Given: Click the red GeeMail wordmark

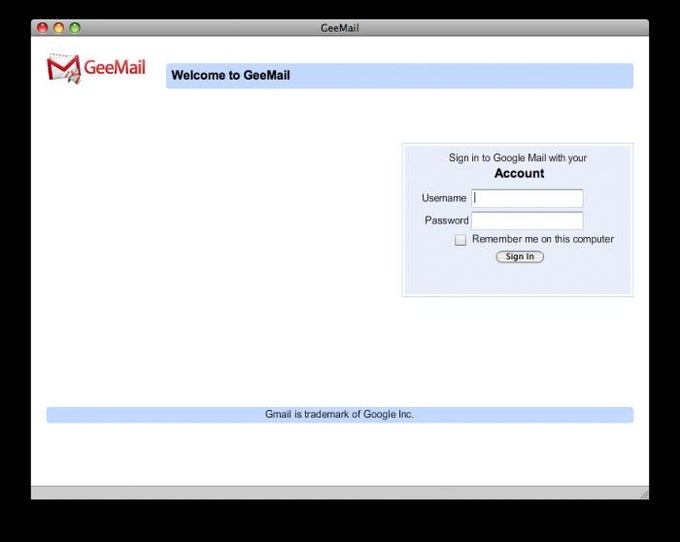Looking at the screenshot, I should click(x=114, y=68).
